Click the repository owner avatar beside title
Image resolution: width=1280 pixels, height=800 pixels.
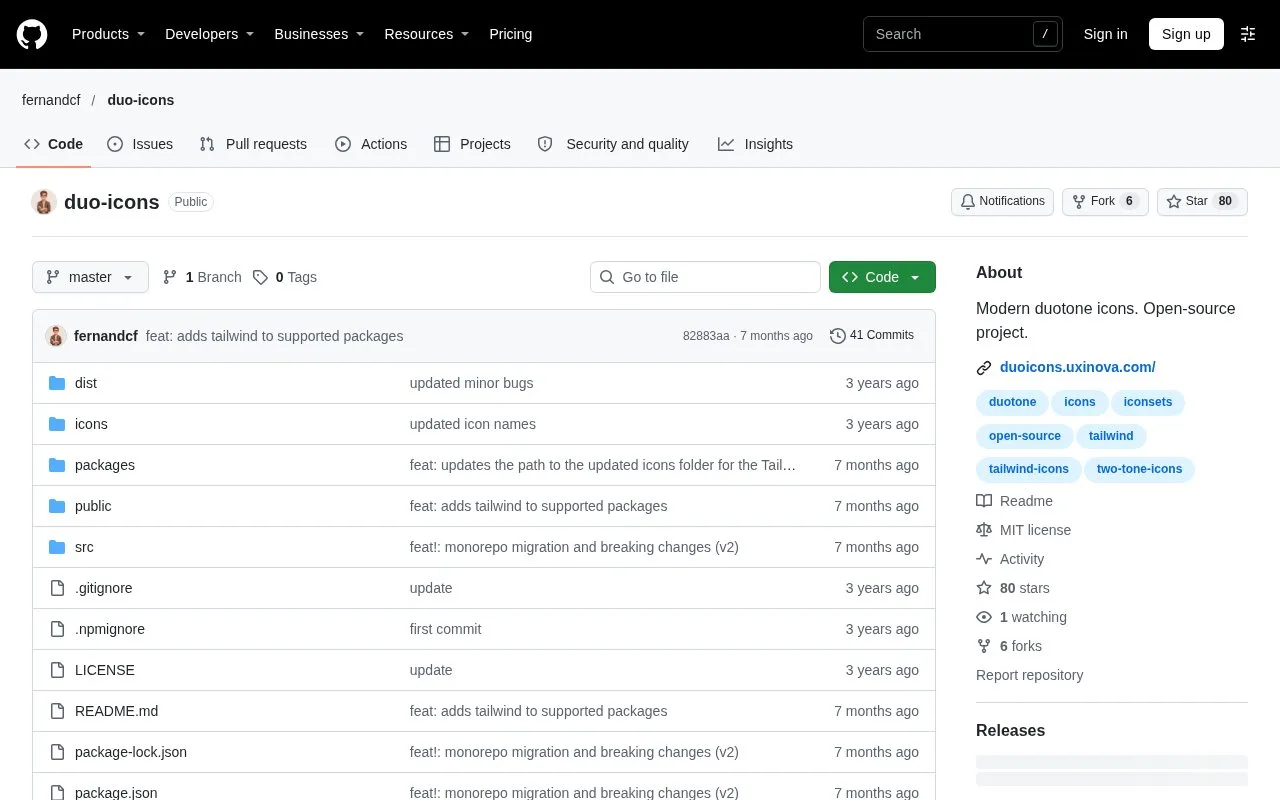(44, 202)
